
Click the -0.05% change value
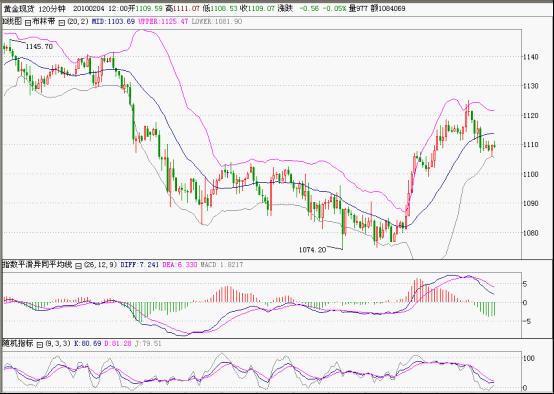[334, 8]
